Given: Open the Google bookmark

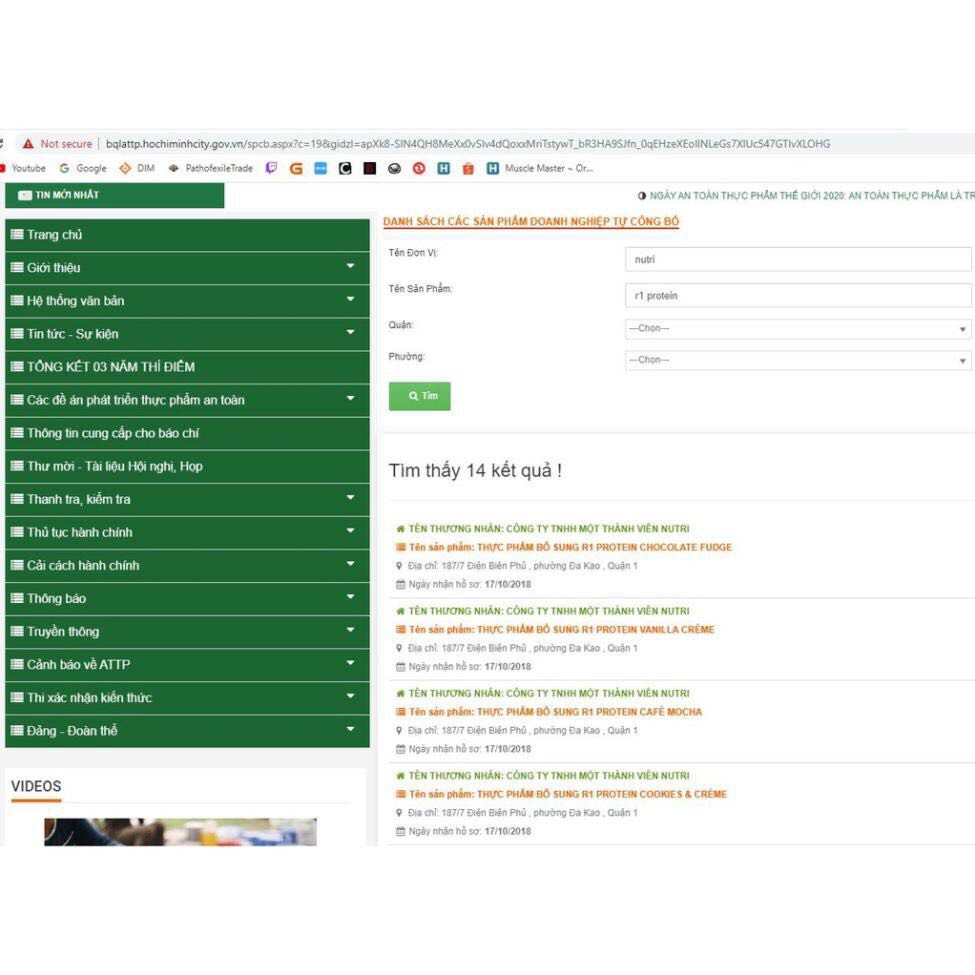Looking at the screenshot, I should tap(83, 169).
